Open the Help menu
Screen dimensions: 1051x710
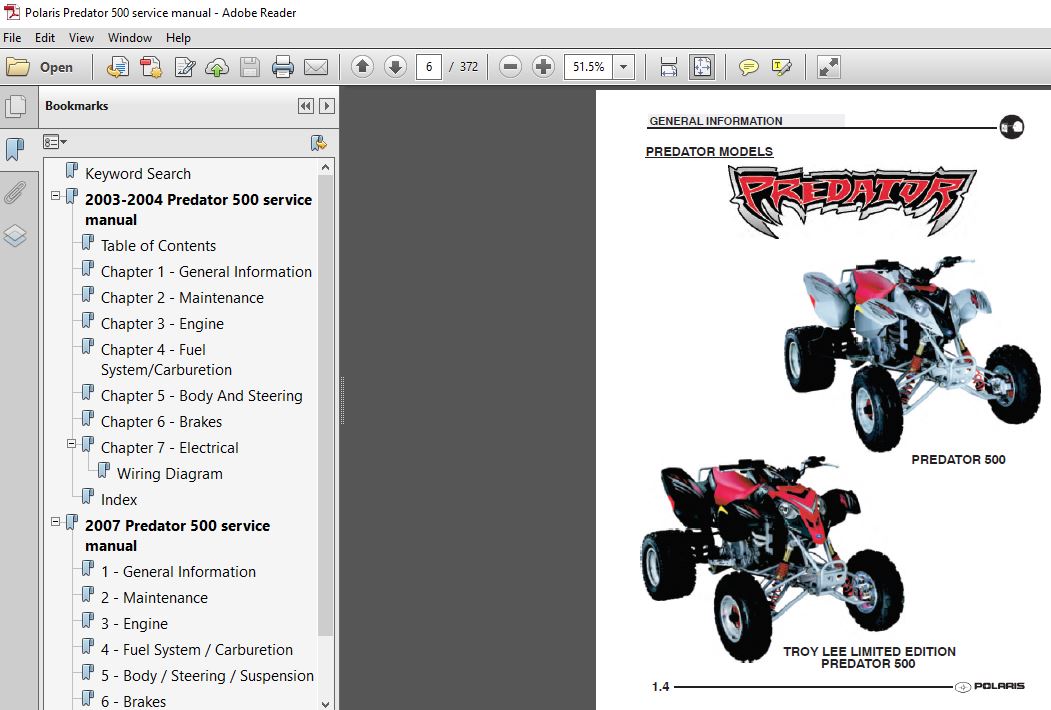[178, 38]
